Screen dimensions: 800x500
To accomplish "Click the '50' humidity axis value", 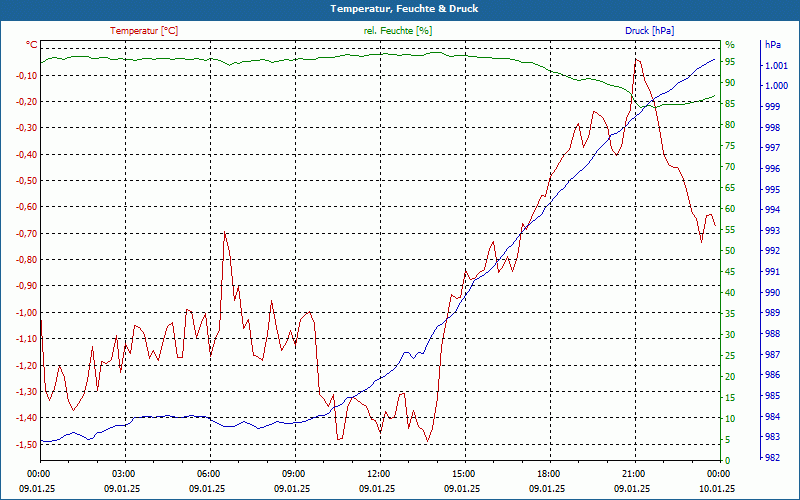I will coord(730,251).
